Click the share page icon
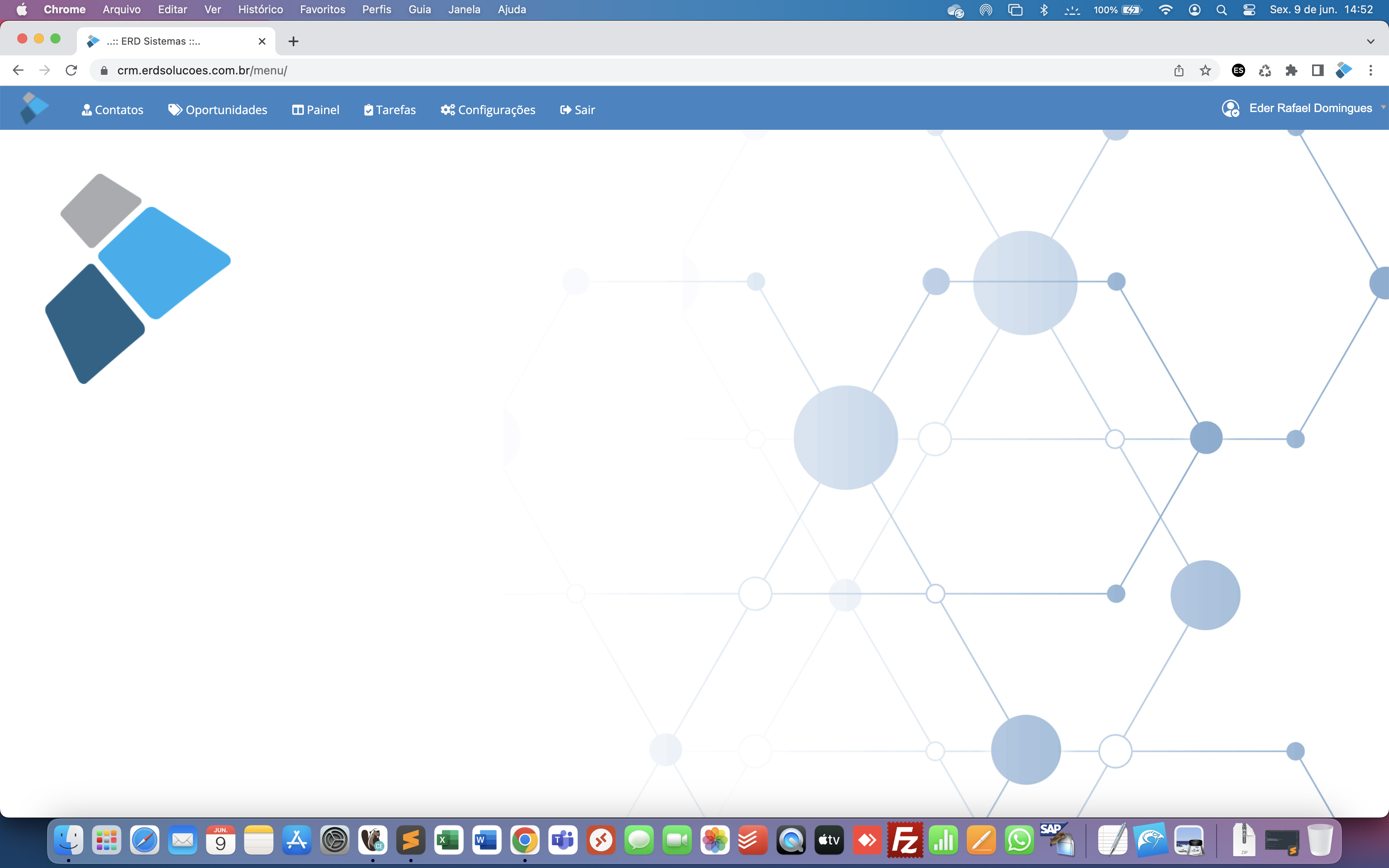This screenshot has width=1389, height=868. click(1179, 71)
